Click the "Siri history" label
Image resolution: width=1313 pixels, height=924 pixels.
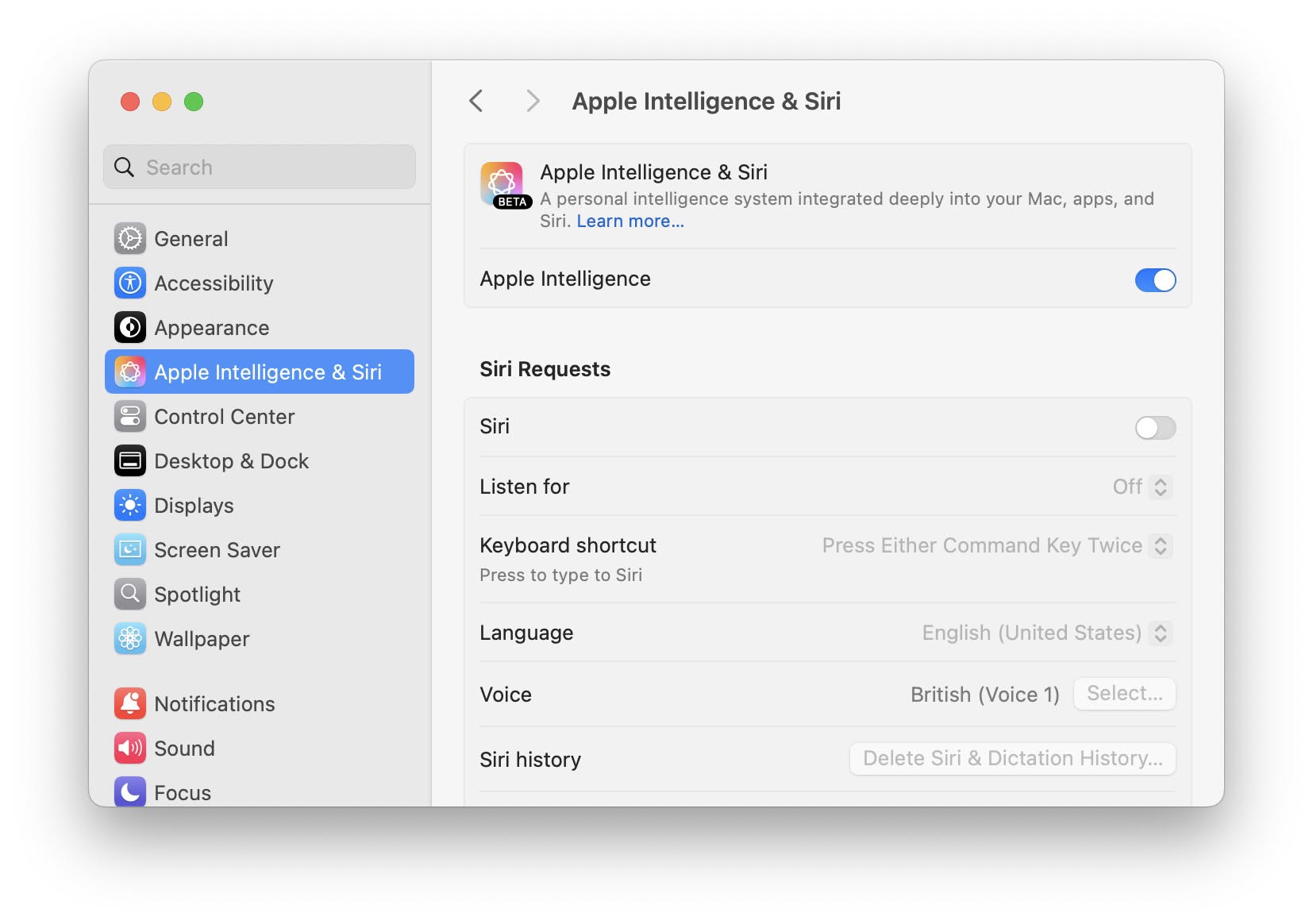[x=530, y=760]
